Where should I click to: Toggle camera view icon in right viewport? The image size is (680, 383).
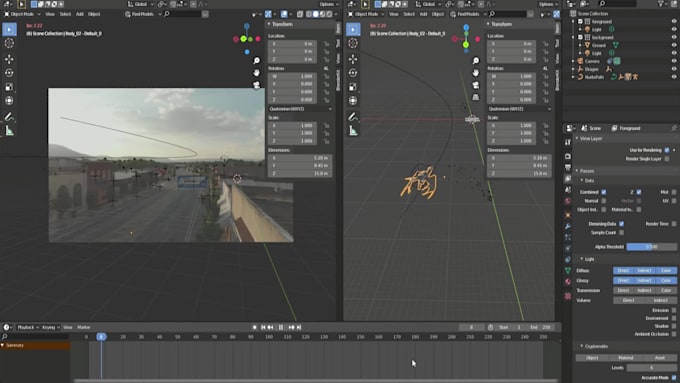point(476,85)
